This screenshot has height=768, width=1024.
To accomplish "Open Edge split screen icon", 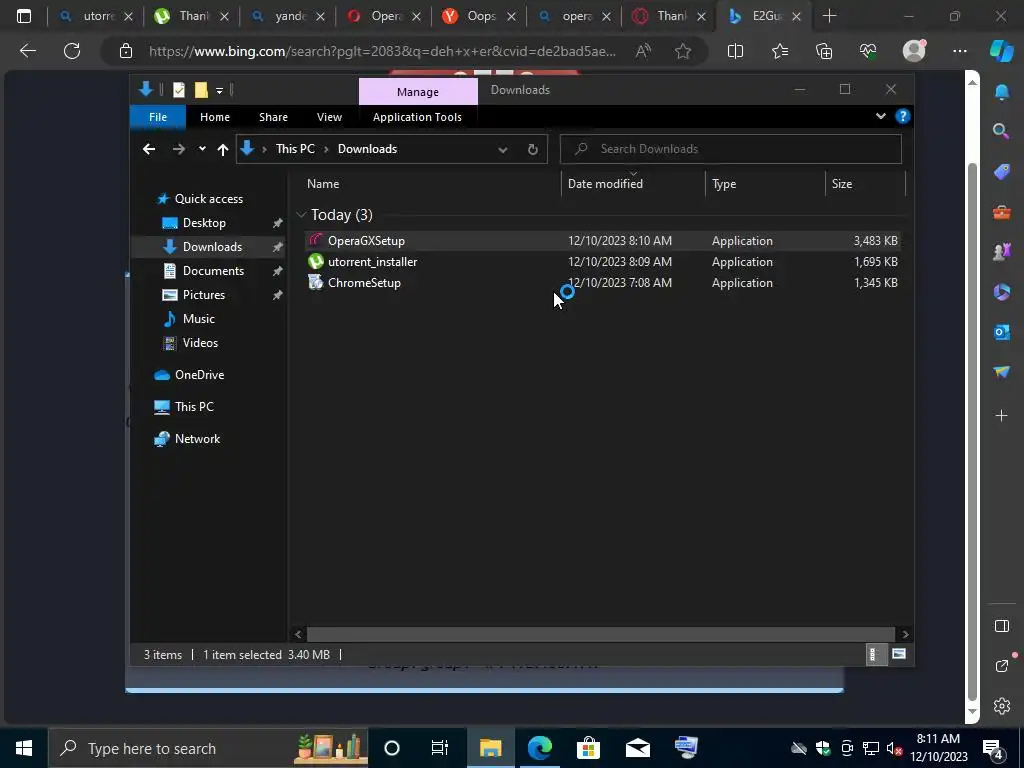I will click(735, 51).
